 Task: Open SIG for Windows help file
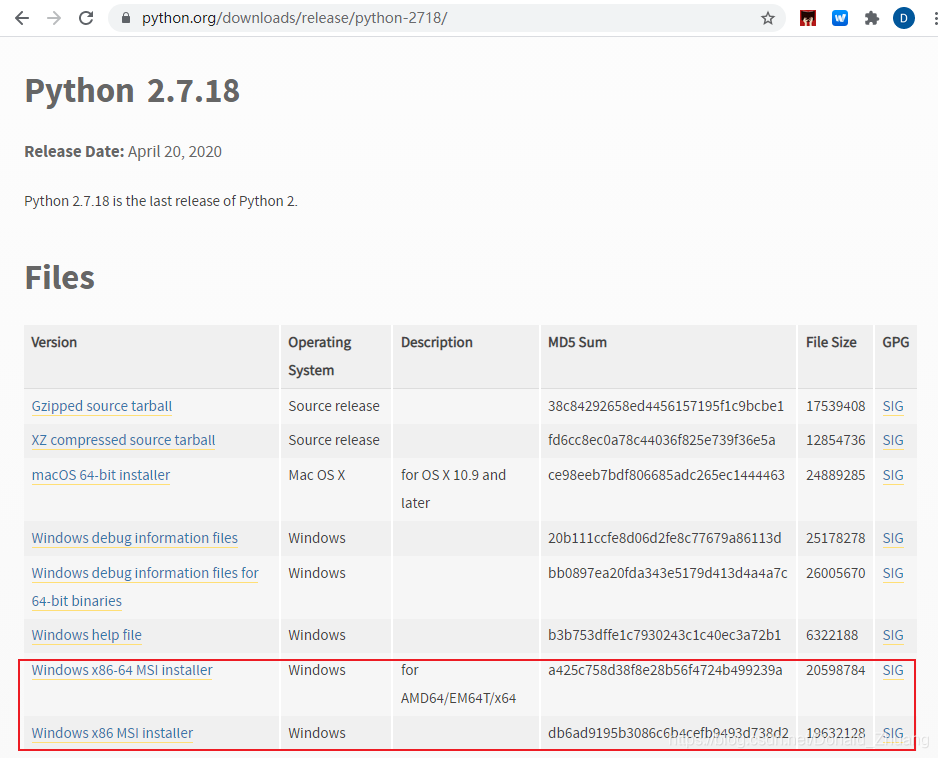click(893, 635)
